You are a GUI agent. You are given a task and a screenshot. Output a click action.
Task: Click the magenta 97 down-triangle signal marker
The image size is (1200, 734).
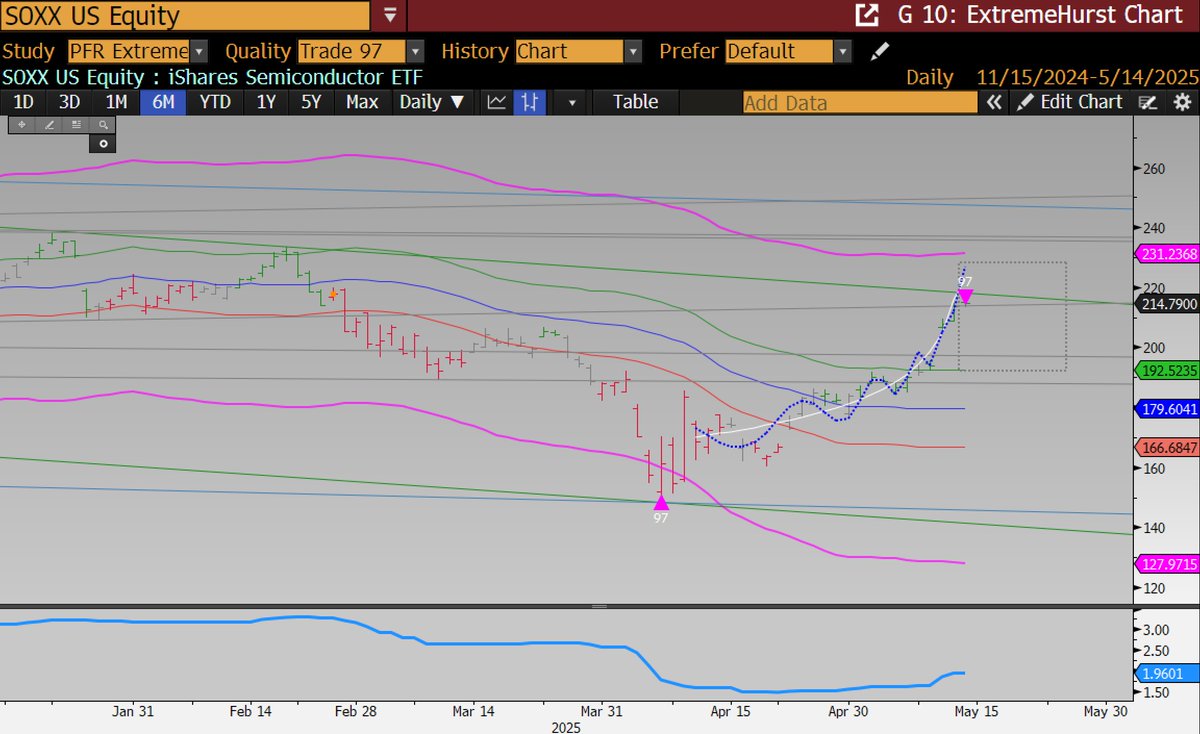click(966, 295)
